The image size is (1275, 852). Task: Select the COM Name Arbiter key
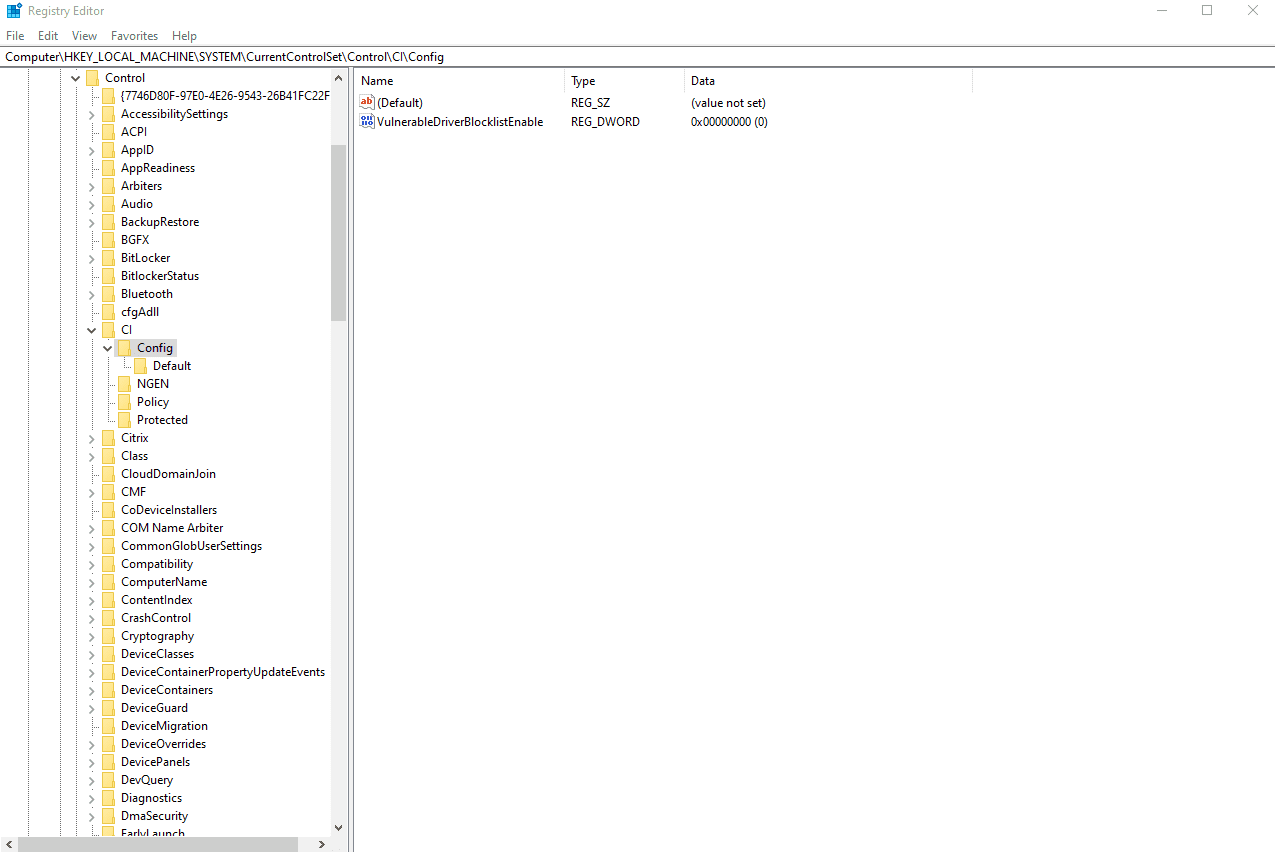pyautogui.click(x=172, y=527)
